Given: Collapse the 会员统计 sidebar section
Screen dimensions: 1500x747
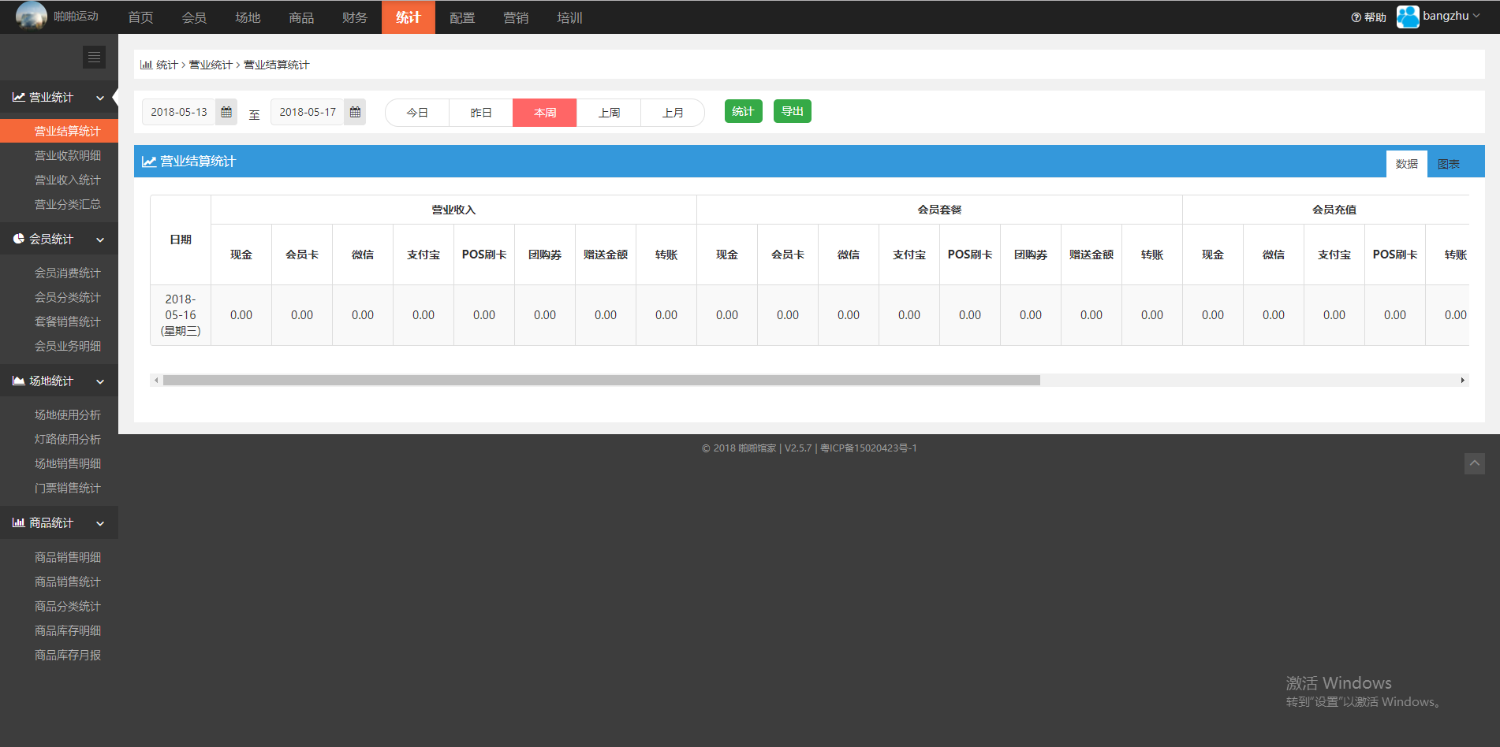Looking at the screenshot, I should (x=59, y=239).
